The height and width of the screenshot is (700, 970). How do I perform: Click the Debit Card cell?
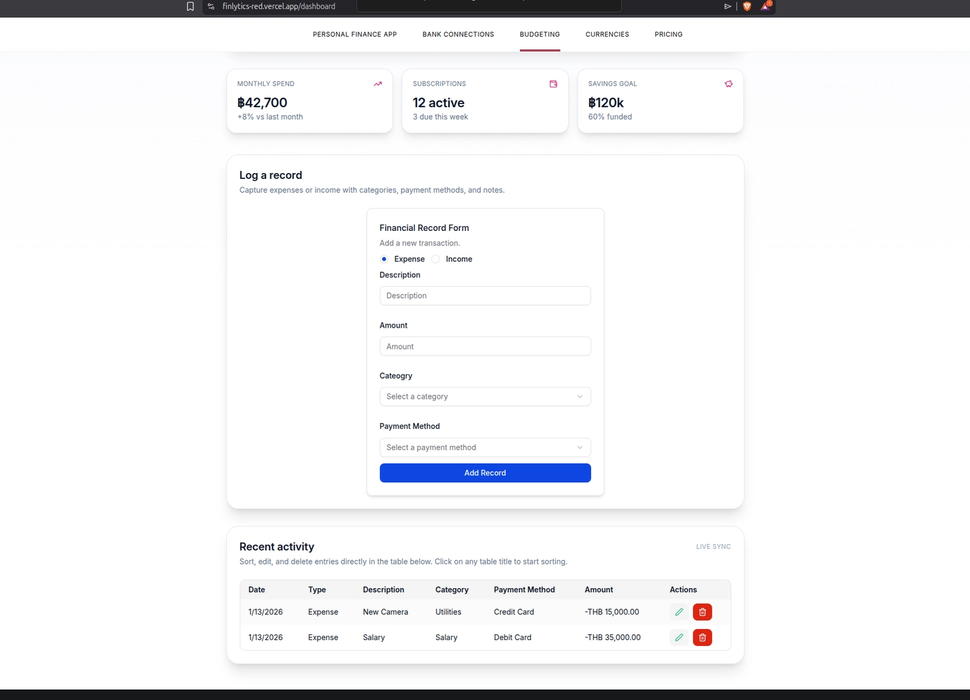point(512,638)
